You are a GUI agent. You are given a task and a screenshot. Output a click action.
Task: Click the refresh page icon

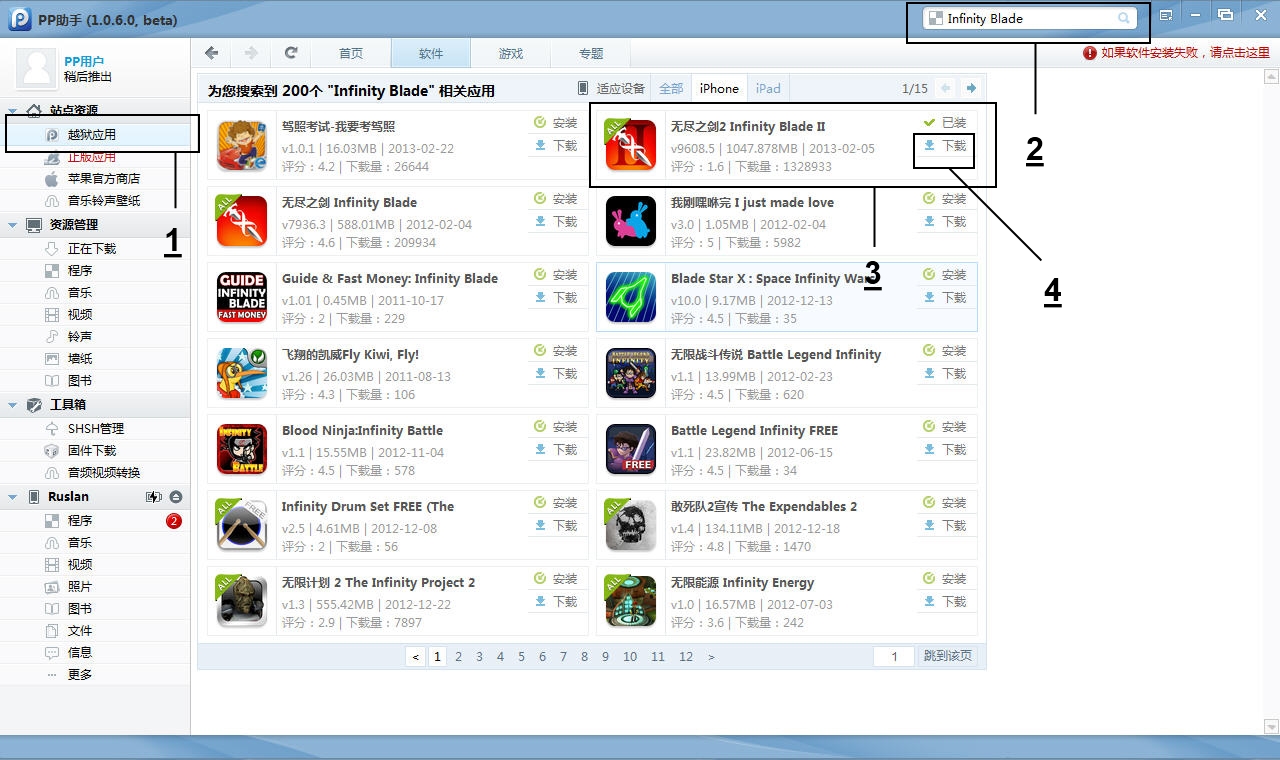pyautogui.click(x=291, y=53)
